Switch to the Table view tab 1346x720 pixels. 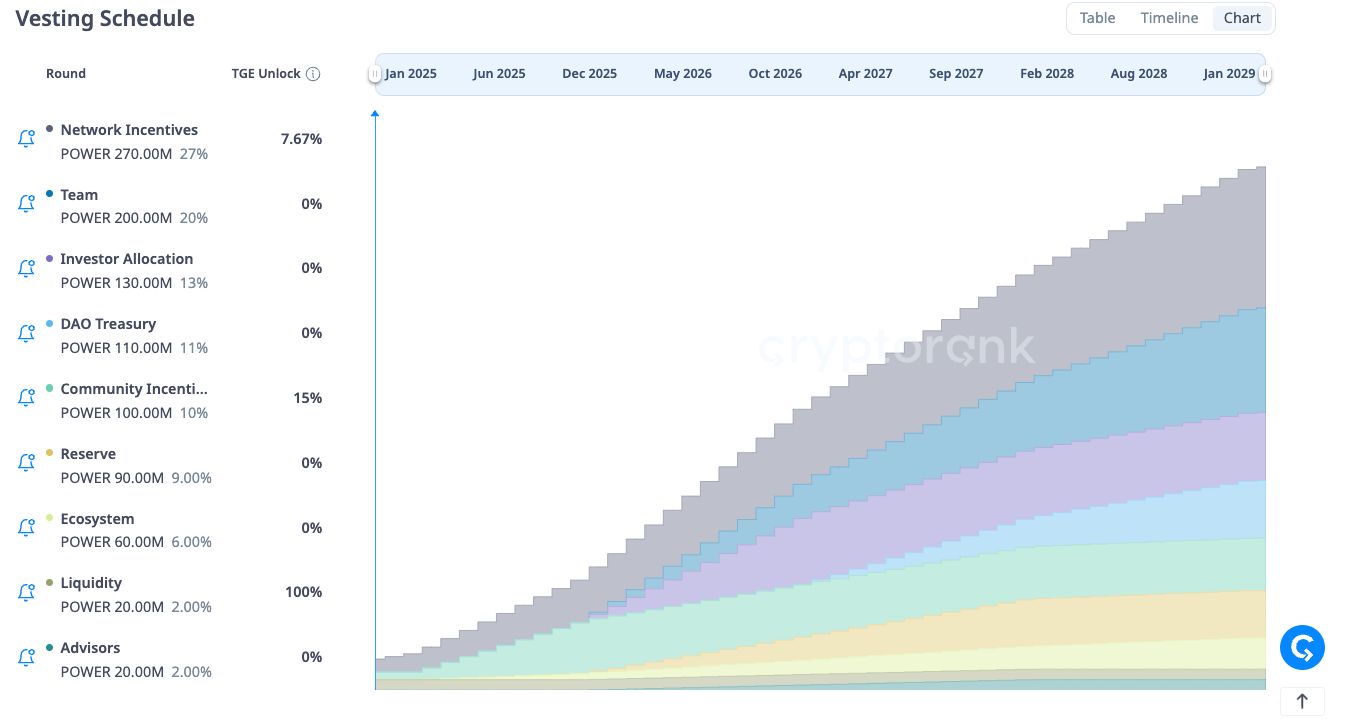coord(1097,18)
